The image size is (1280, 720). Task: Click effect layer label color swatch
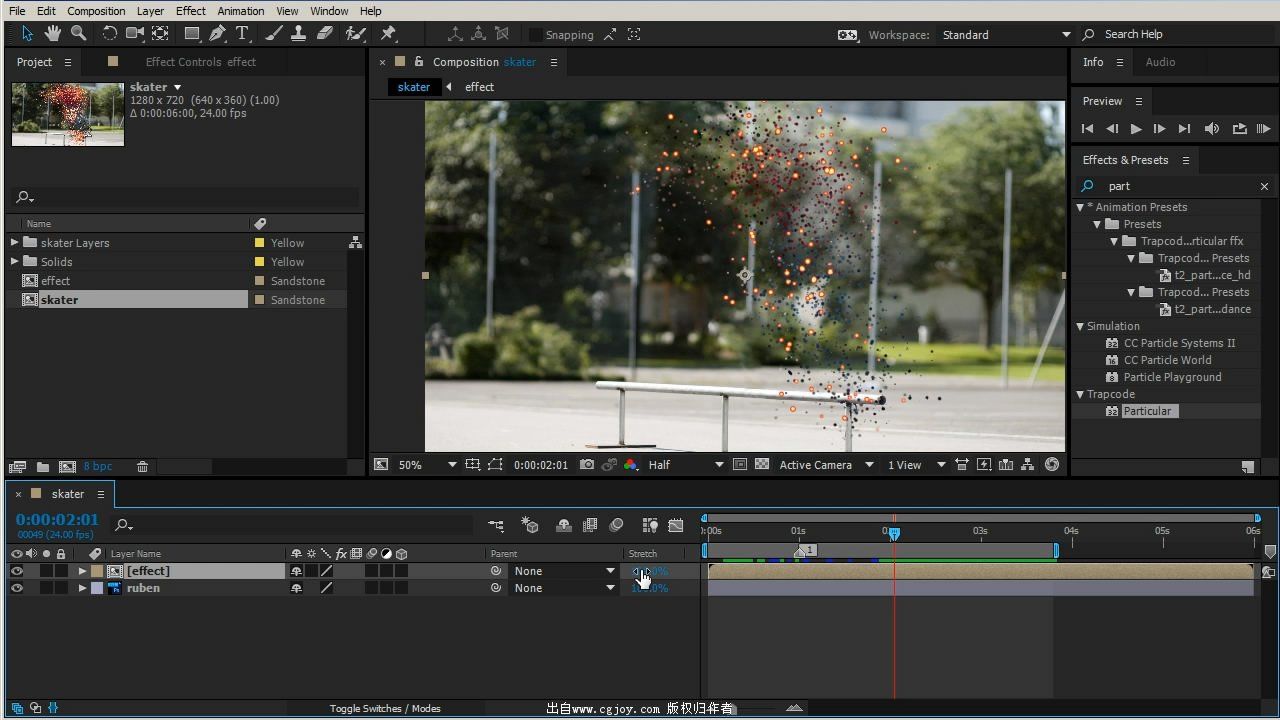(97, 571)
